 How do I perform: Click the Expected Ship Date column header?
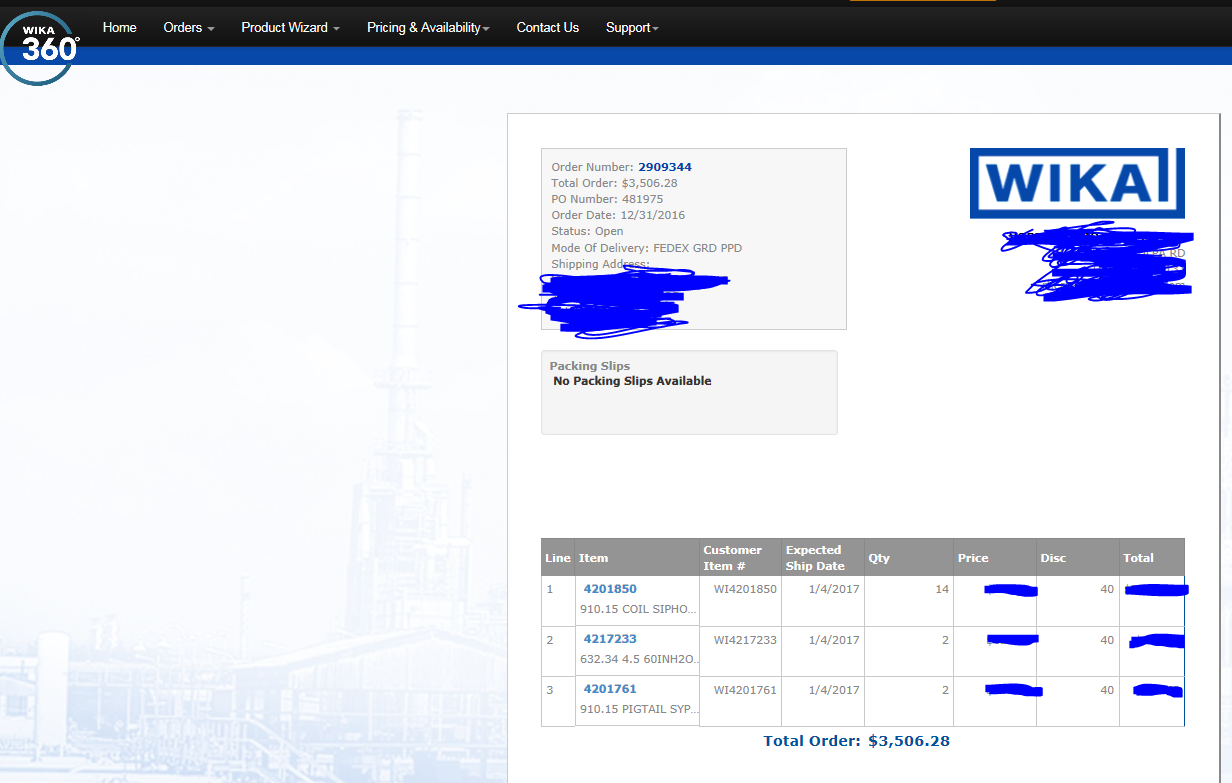[x=823, y=557]
